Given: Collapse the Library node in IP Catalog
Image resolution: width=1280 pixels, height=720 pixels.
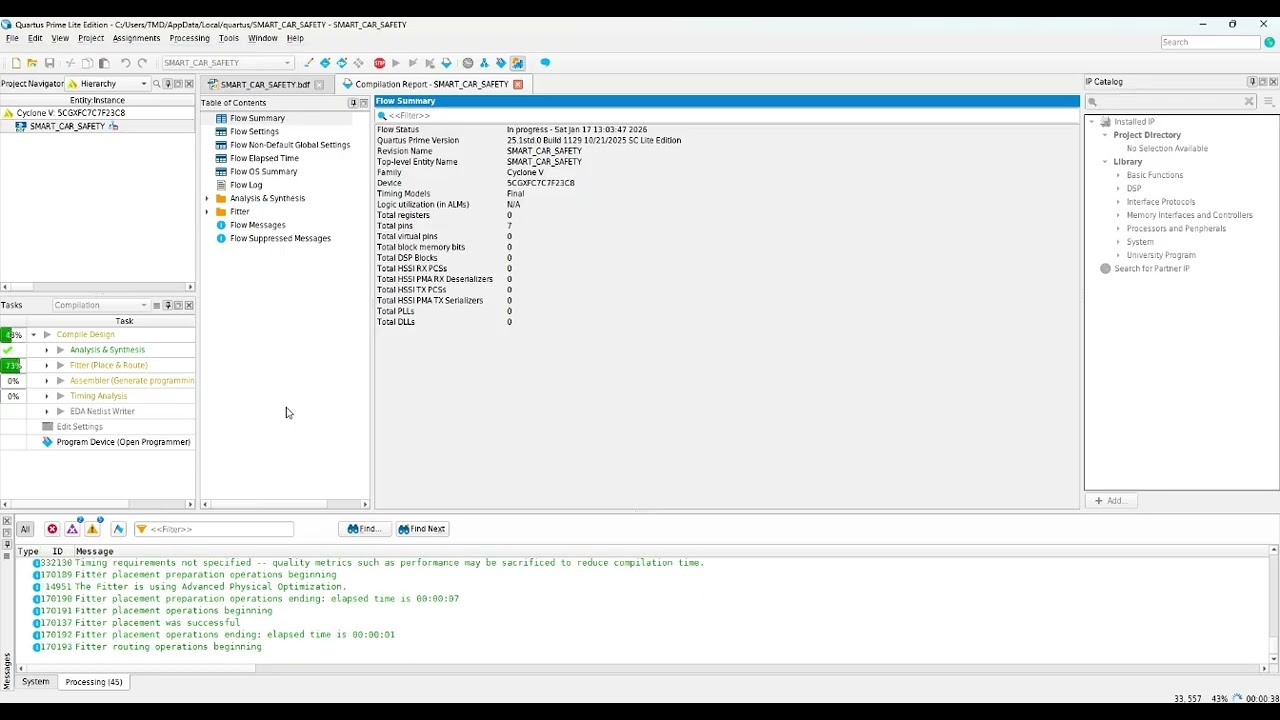Looking at the screenshot, I should pos(1105,162).
